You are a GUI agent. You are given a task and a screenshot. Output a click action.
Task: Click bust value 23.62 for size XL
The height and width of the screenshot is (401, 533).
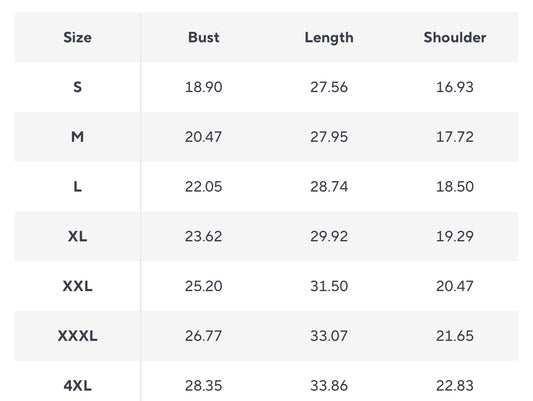(204, 236)
